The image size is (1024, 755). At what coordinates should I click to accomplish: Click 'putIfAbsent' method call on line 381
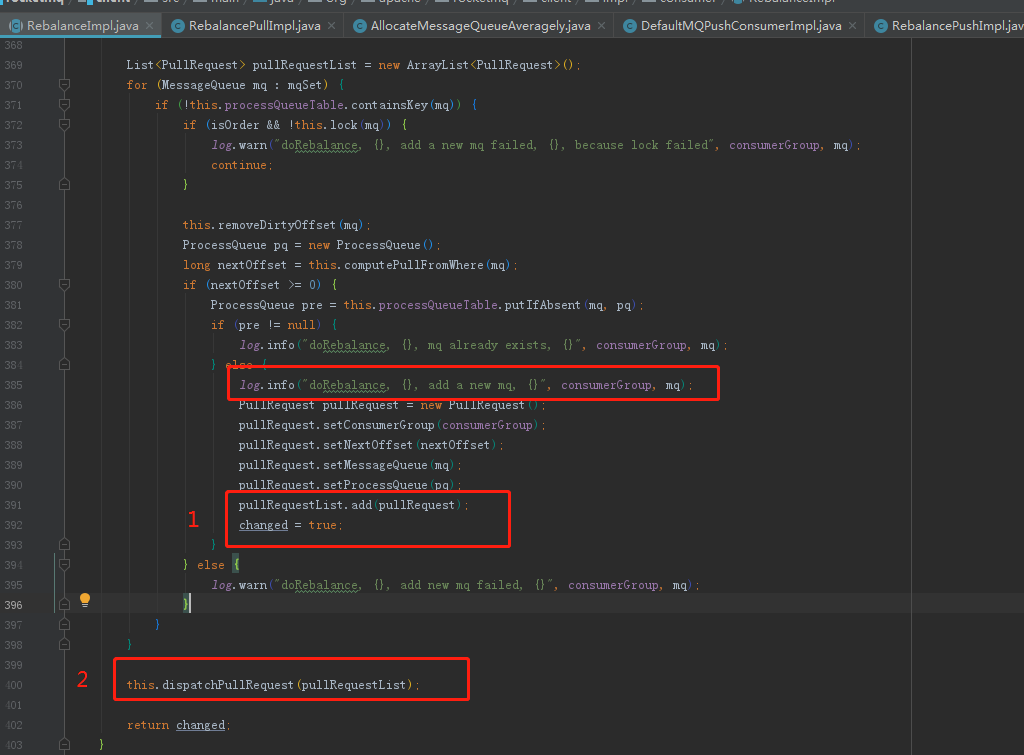542,305
